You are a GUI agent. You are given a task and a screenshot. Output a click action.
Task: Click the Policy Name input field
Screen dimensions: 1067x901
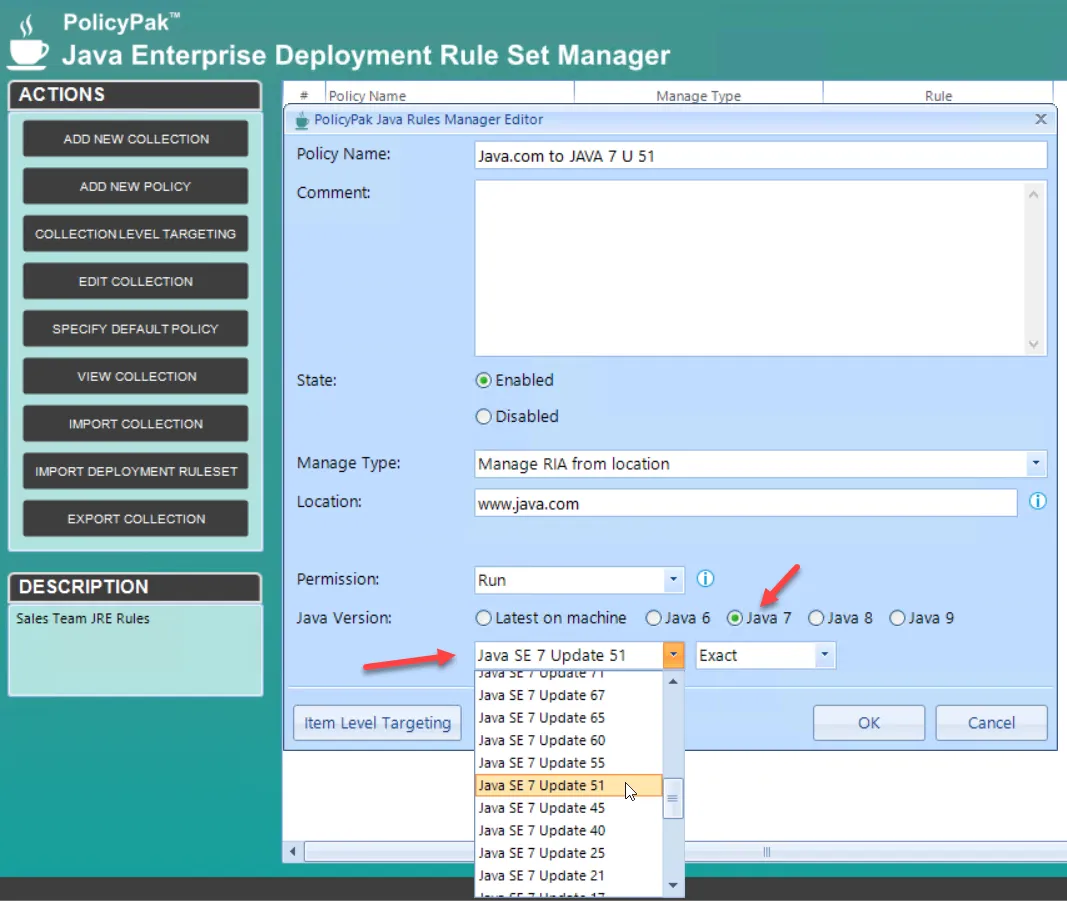click(x=761, y=156)
